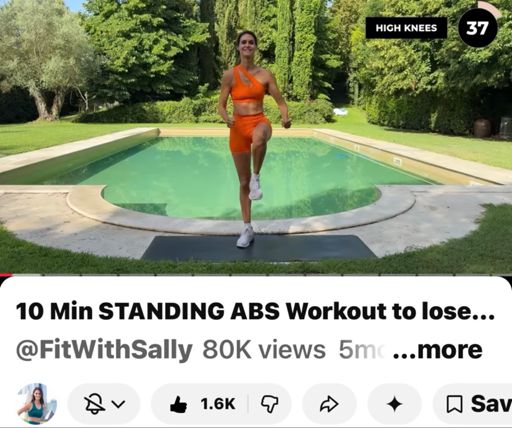Open FitWithSally channel avatar
Viewport: 512px width, 428px height.
click(x=37, y=404)
